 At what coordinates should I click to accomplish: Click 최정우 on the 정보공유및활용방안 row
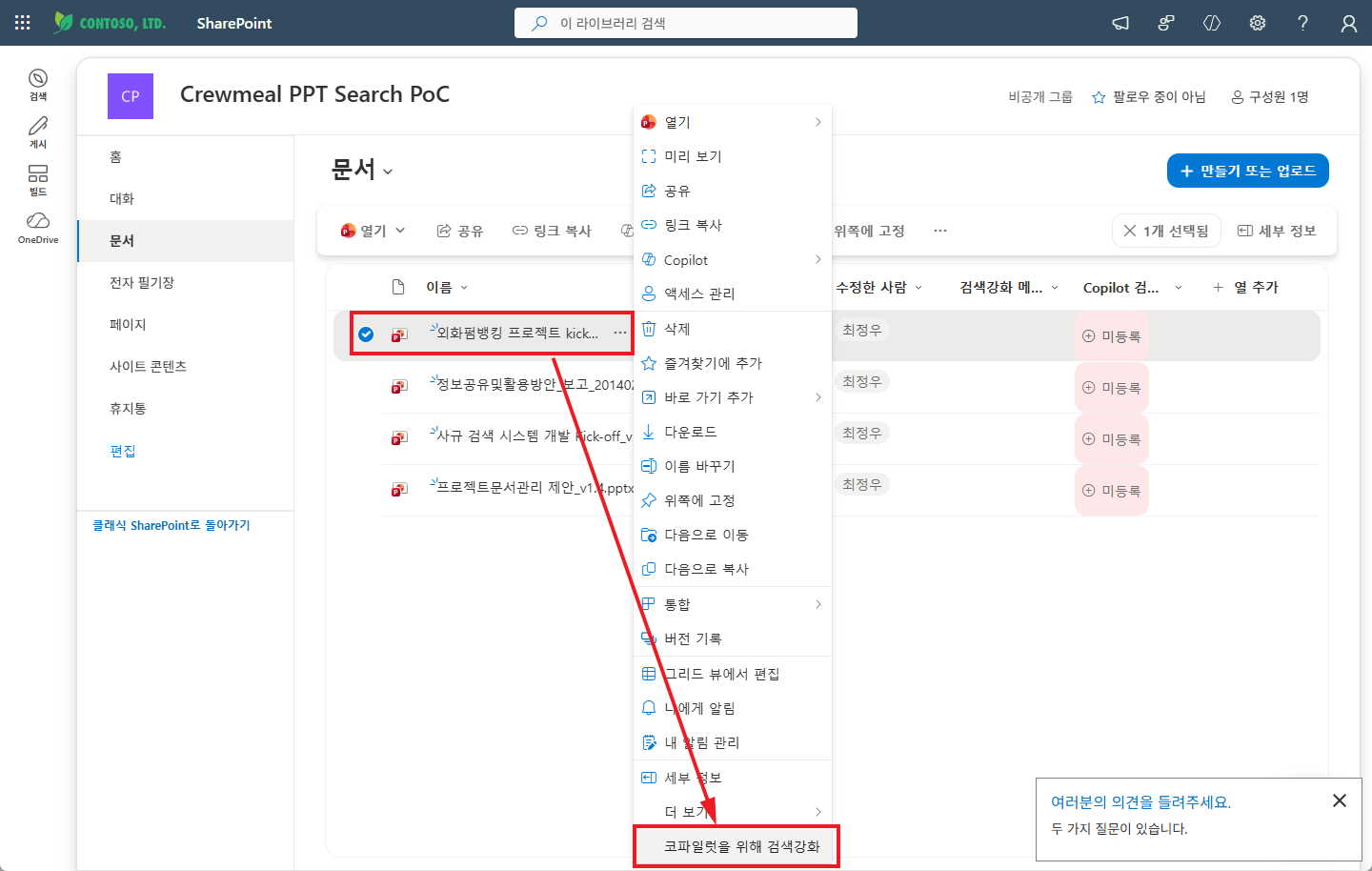pos(861,381)
